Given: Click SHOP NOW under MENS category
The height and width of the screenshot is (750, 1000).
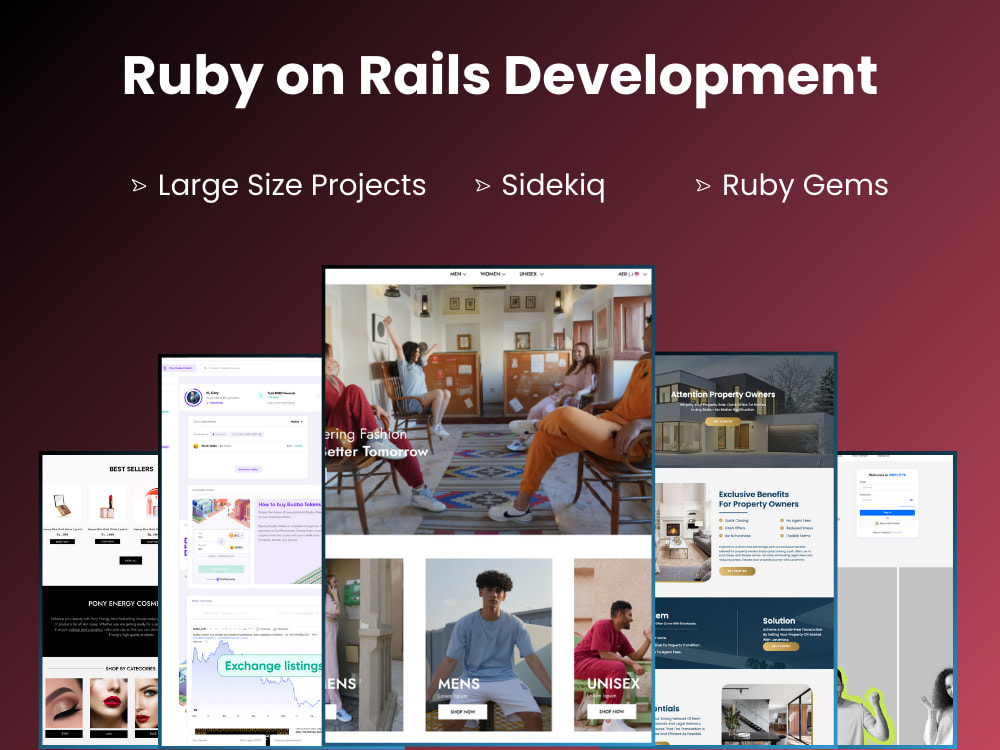Looking at the screenshot, I should pos(462,711).
